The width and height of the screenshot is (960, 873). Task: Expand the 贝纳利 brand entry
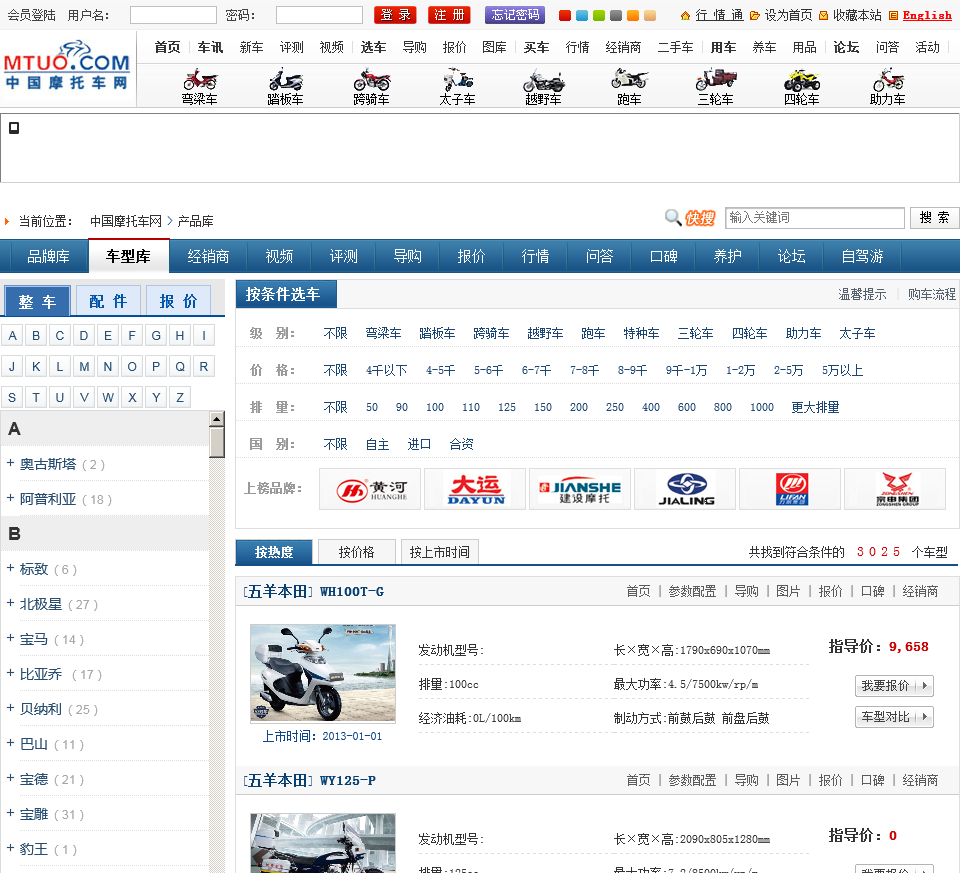point(10,708)
